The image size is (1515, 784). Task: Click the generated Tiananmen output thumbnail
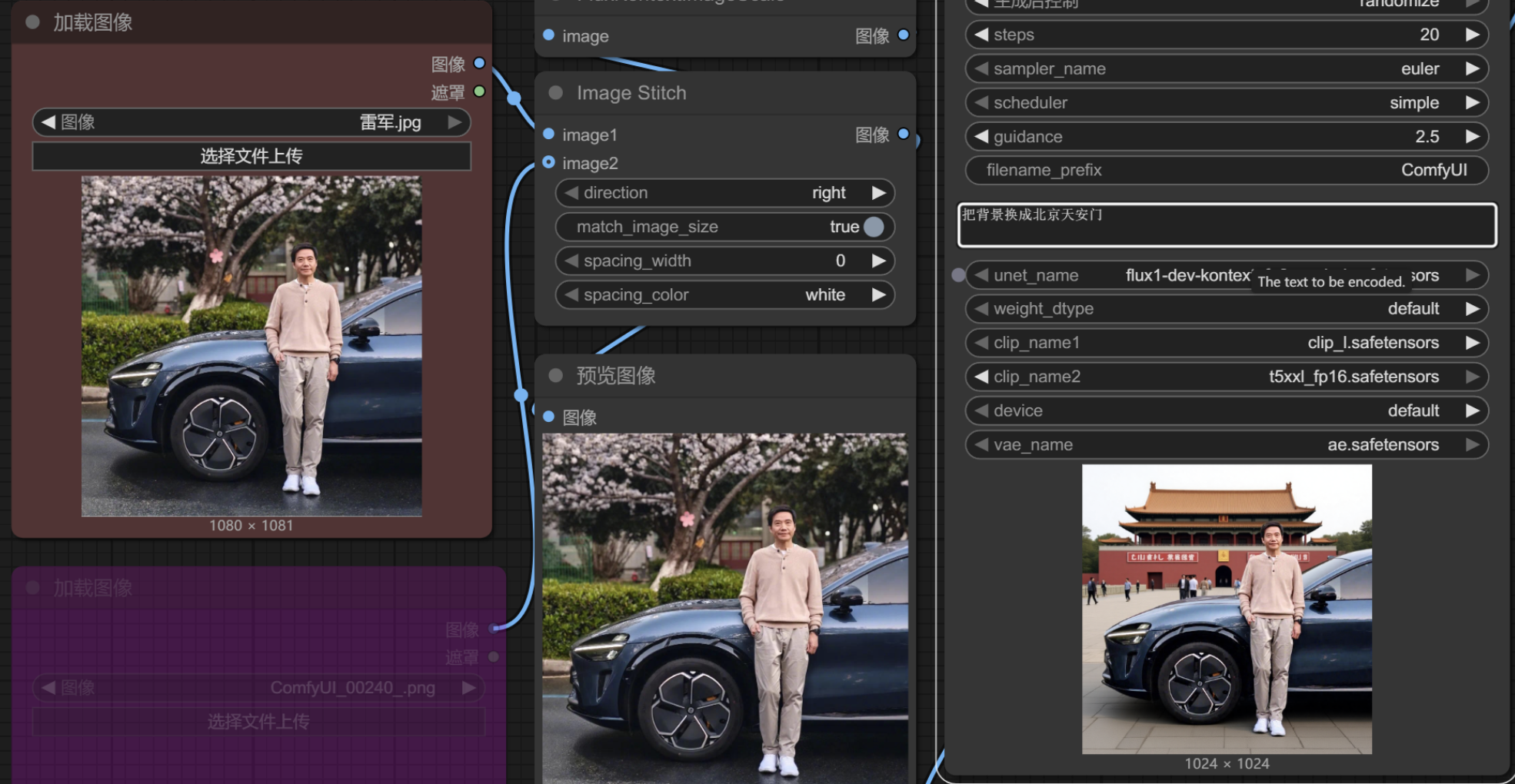point(1227,609)
